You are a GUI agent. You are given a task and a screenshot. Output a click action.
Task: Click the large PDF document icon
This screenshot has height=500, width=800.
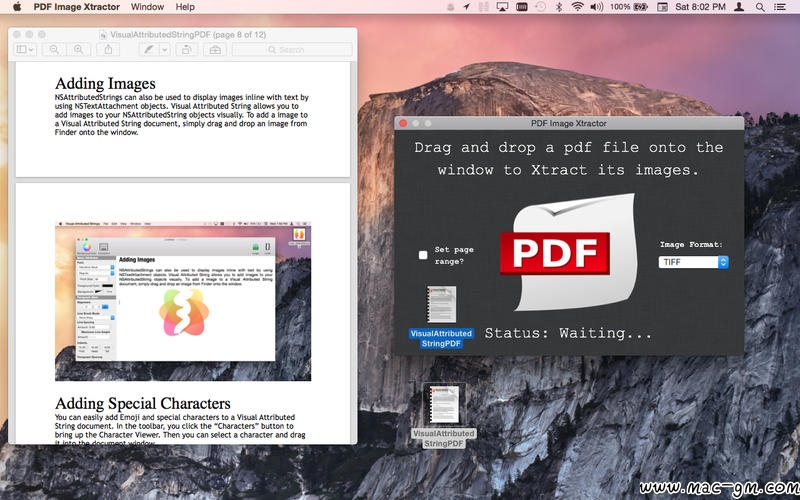pyautogui.click(x=568, y=252)
